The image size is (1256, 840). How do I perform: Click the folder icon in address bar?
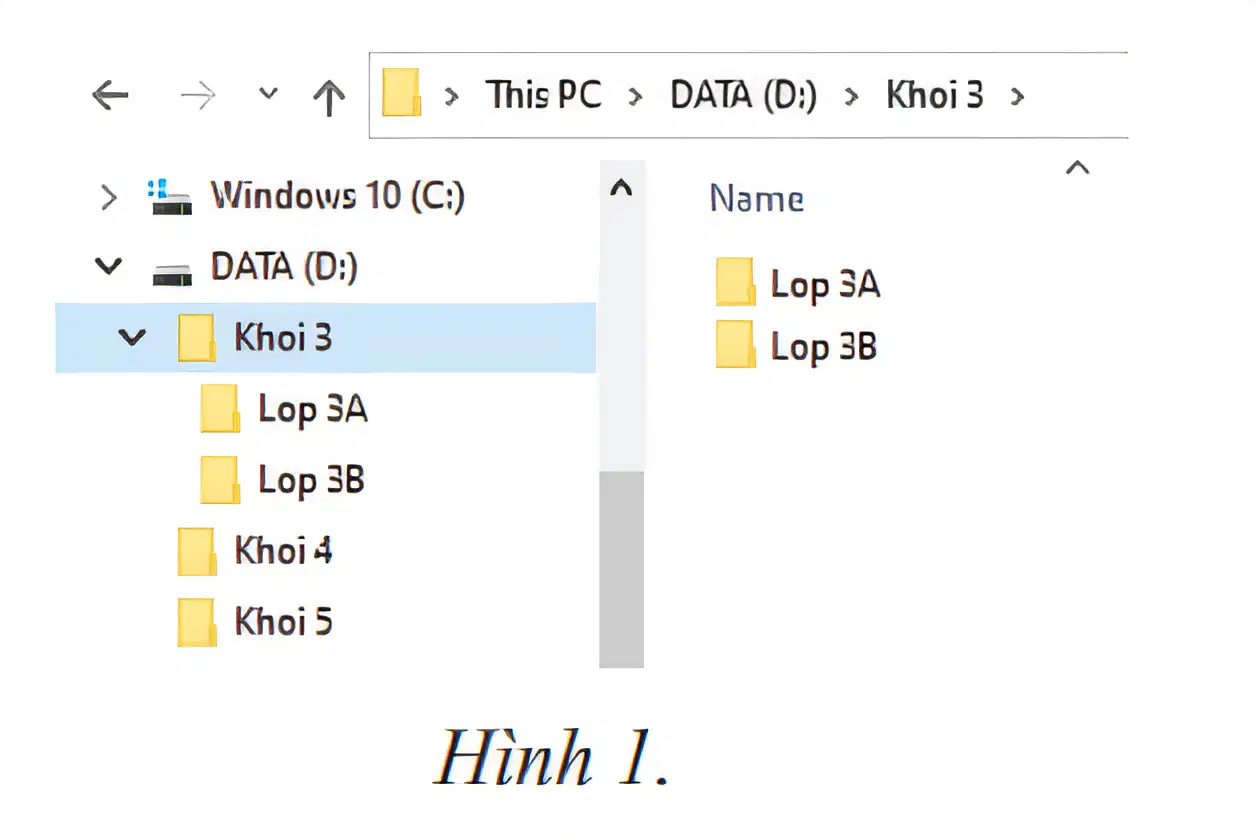(402, 93)
